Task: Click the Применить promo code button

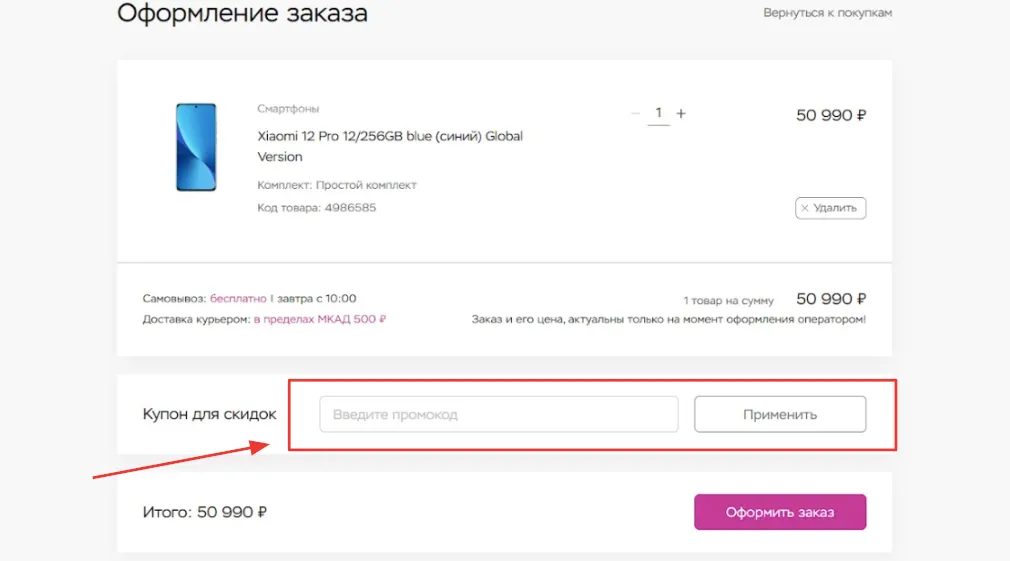Action: point(780,414)
